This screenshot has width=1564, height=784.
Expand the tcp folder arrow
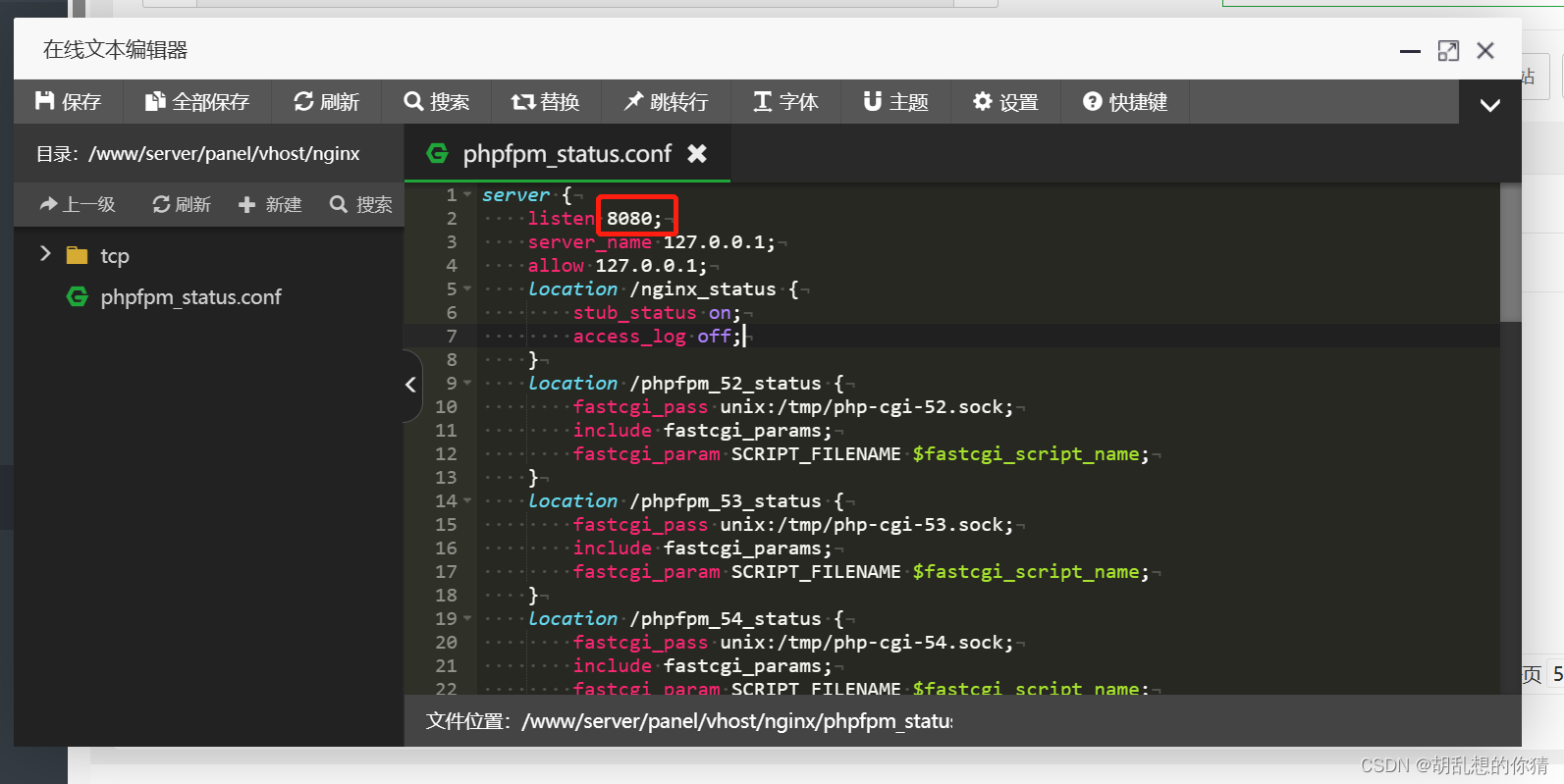[45, 254]
